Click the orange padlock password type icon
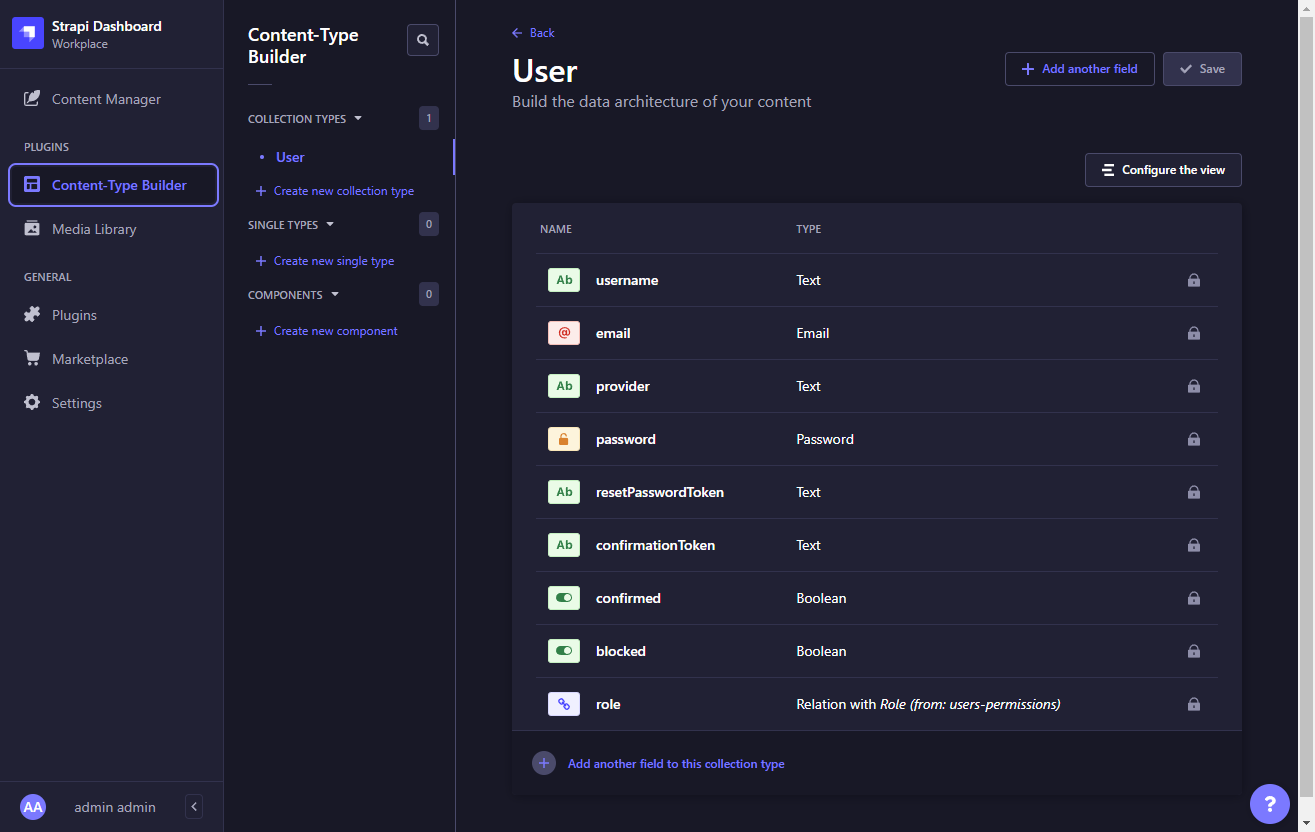The width and height of the screenshot is (1315, 832). coord(564,439)
